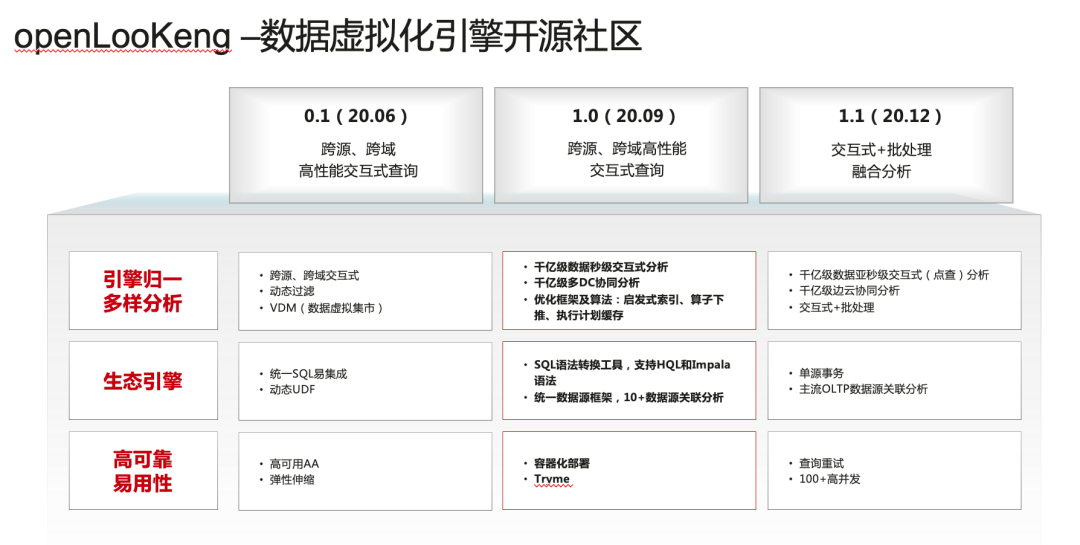Viewport: 1080px width, 545px height.
Task: Click the '弹性伸缩' bullet
Action: [292, 480]
